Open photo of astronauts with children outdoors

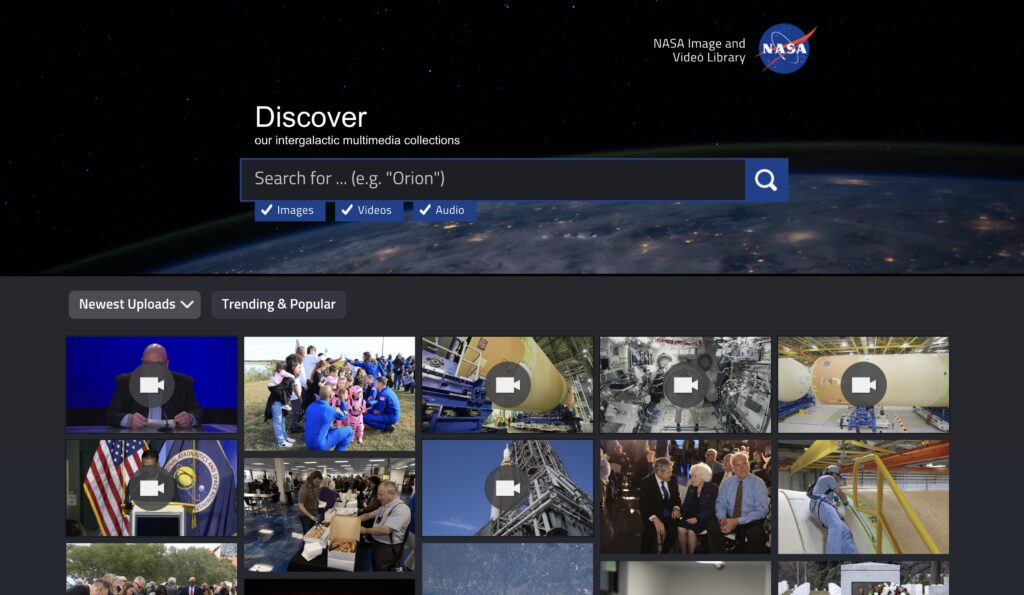click(329, 393)
